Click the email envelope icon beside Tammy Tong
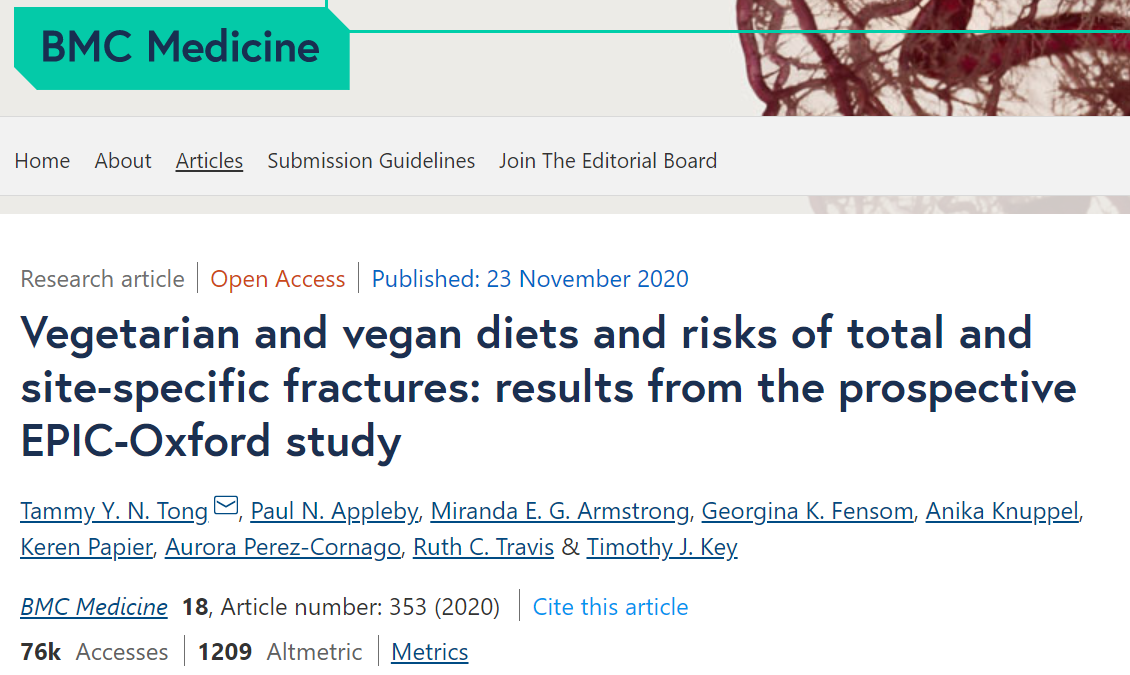This screenshot has width=1130, height=675. point(226,506)
